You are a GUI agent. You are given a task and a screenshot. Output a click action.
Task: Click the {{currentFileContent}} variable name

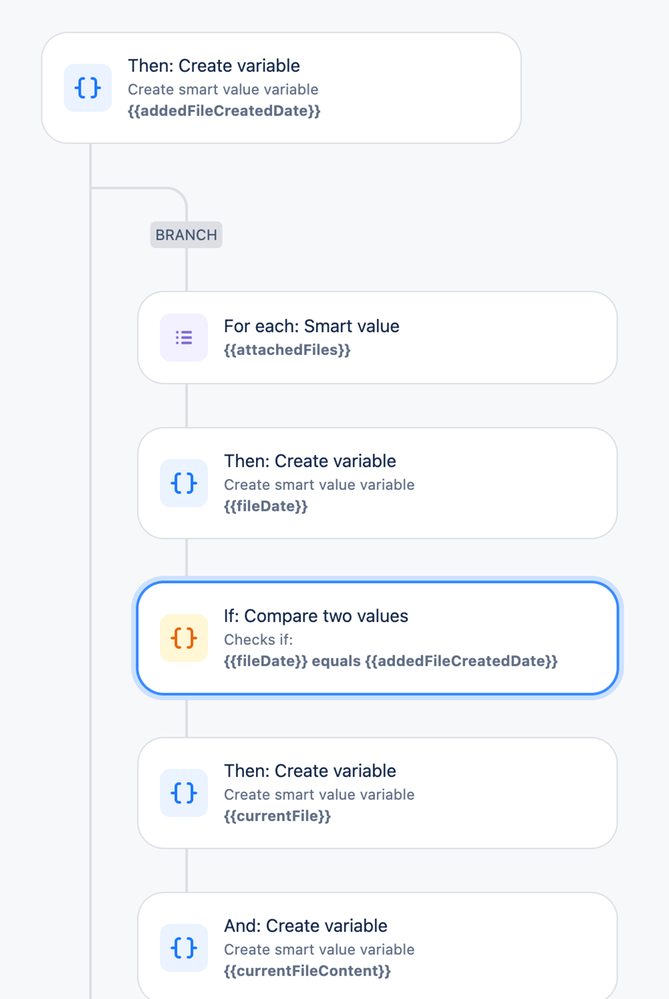(x=307, y=971)
